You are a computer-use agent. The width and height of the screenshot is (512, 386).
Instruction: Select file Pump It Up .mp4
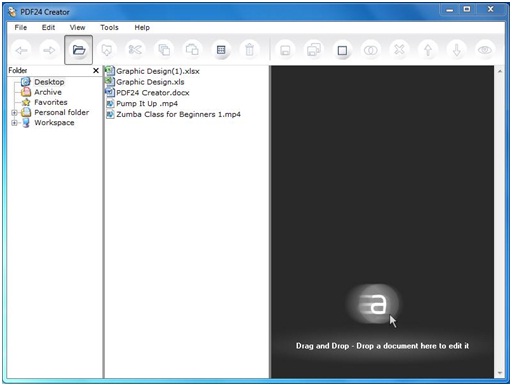[x=147, y=104]
